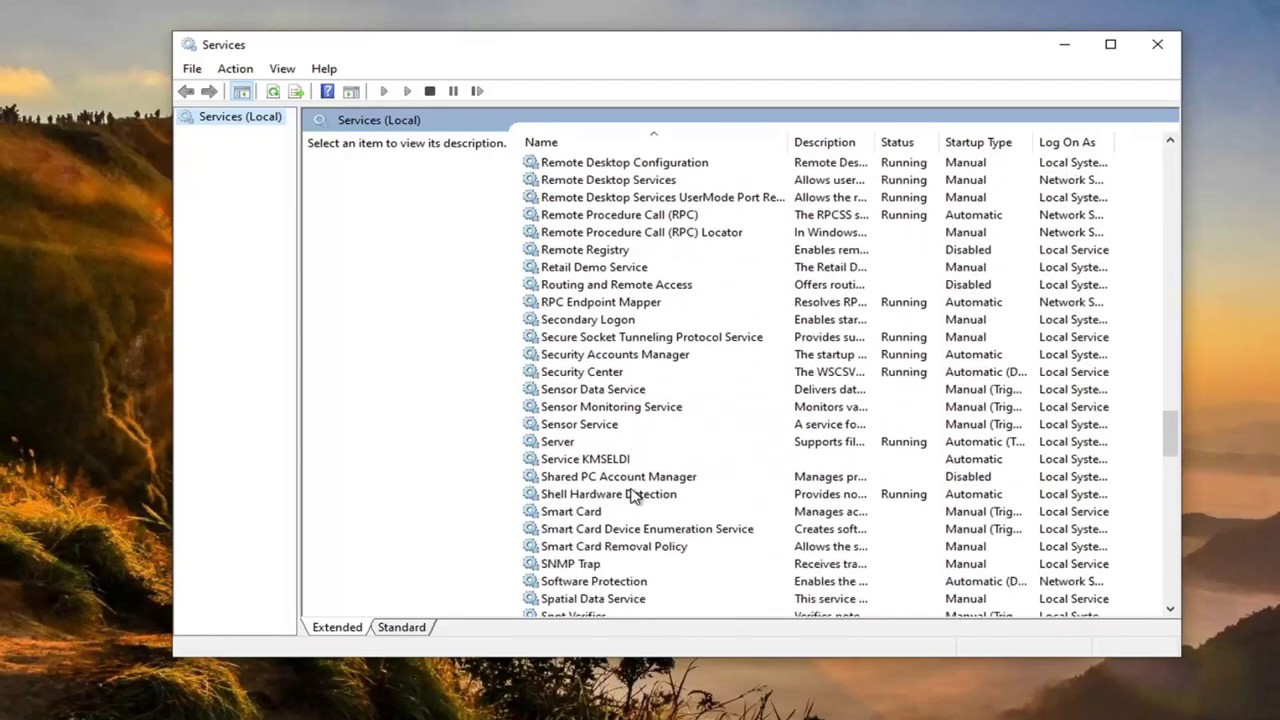Click Disabled startup type of Remote Registry

[968, 250]
